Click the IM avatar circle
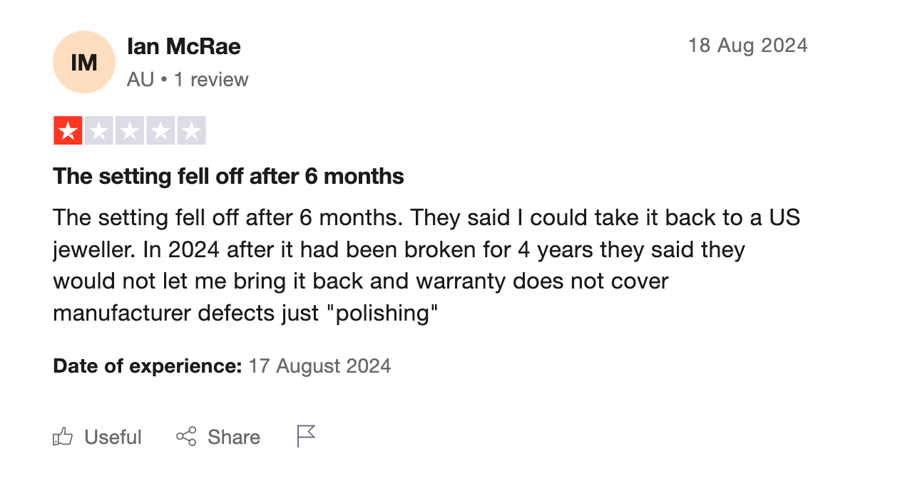This screenshot has width=900, height=486. point(84,62)
